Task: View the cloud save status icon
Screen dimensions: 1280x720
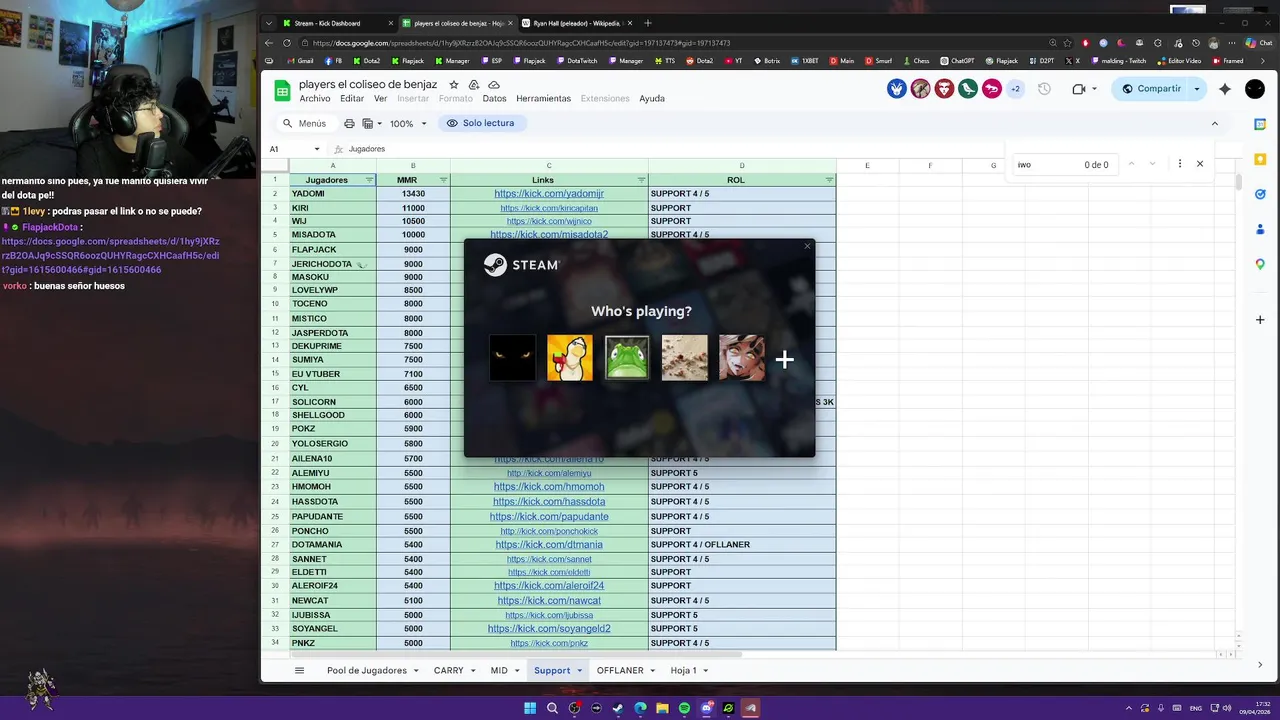Action: (x=494, y=85)
